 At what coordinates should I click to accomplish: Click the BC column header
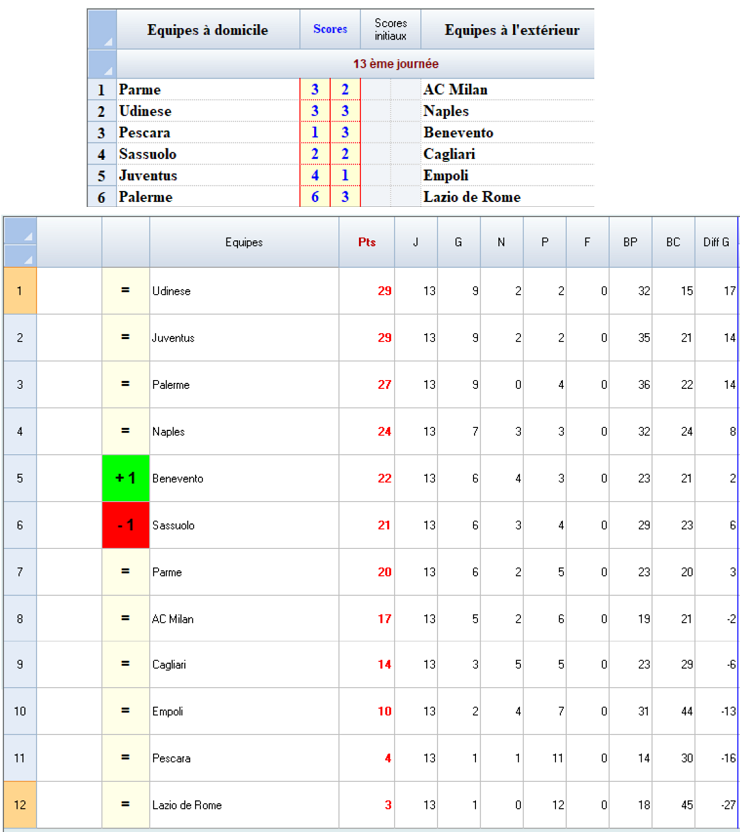click(672, 242)
